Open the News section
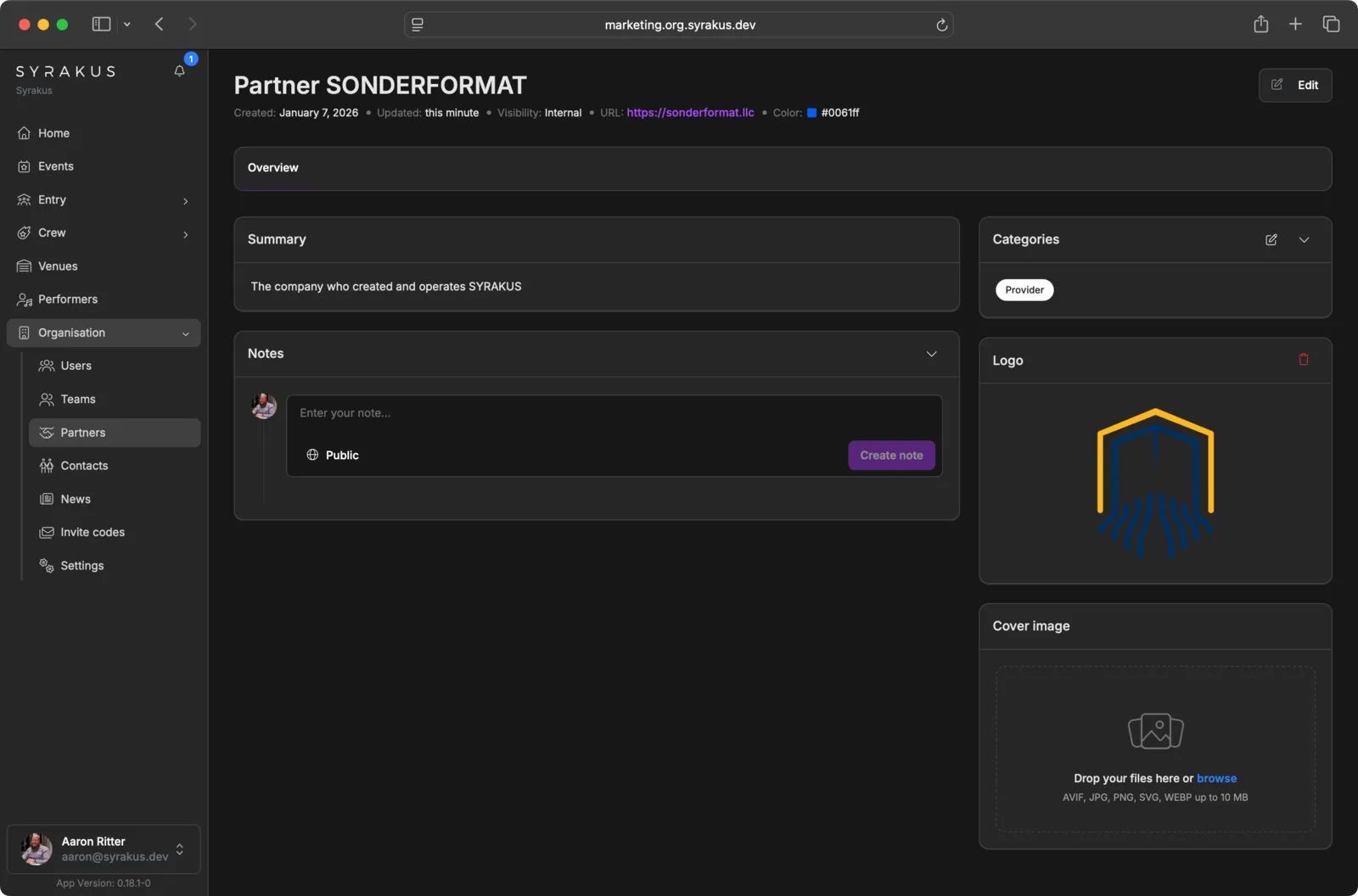Screen dimensions: 1358x896 [x=76, y=498]
